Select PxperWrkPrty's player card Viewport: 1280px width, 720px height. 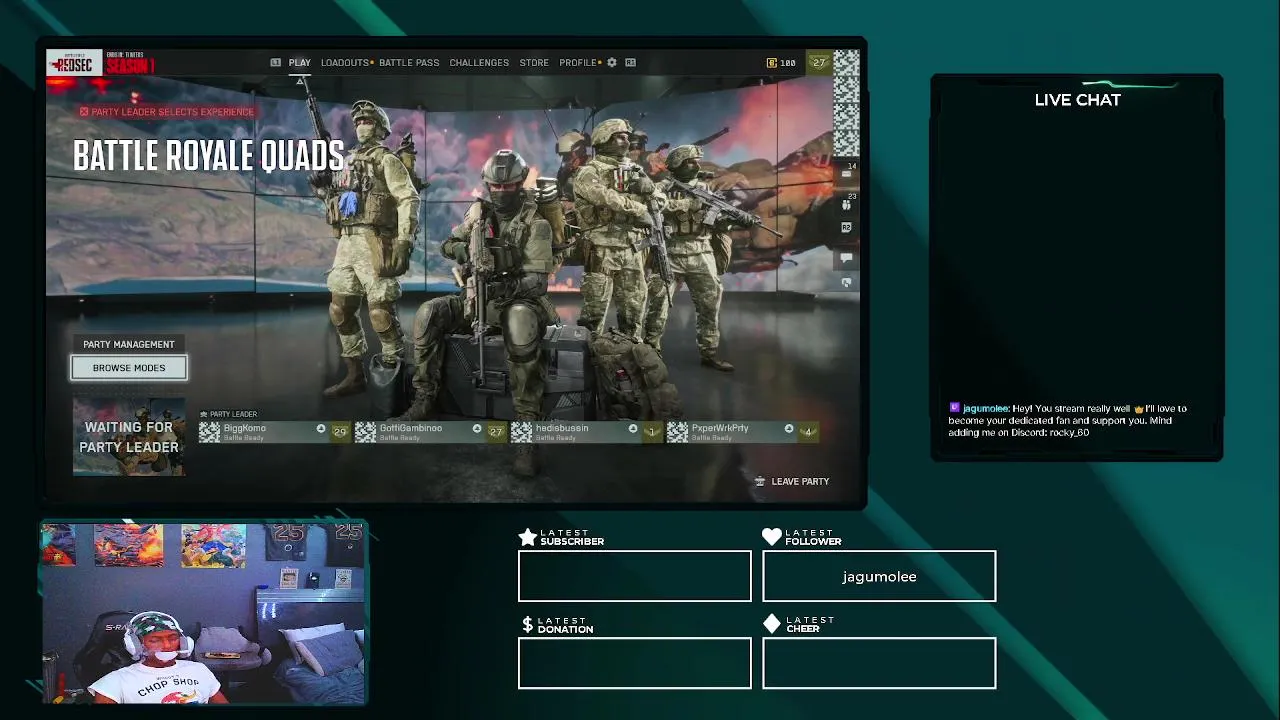pos(741,432)
